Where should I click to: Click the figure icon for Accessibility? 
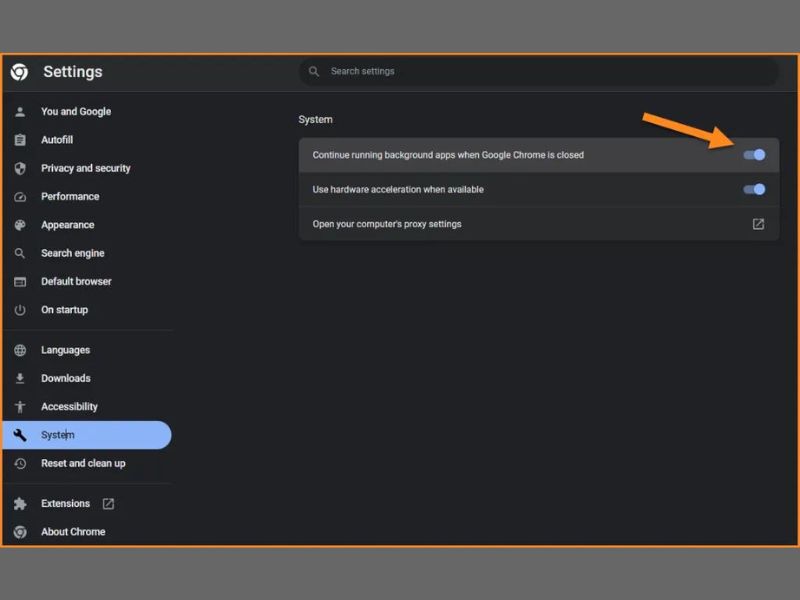[20, 407]
